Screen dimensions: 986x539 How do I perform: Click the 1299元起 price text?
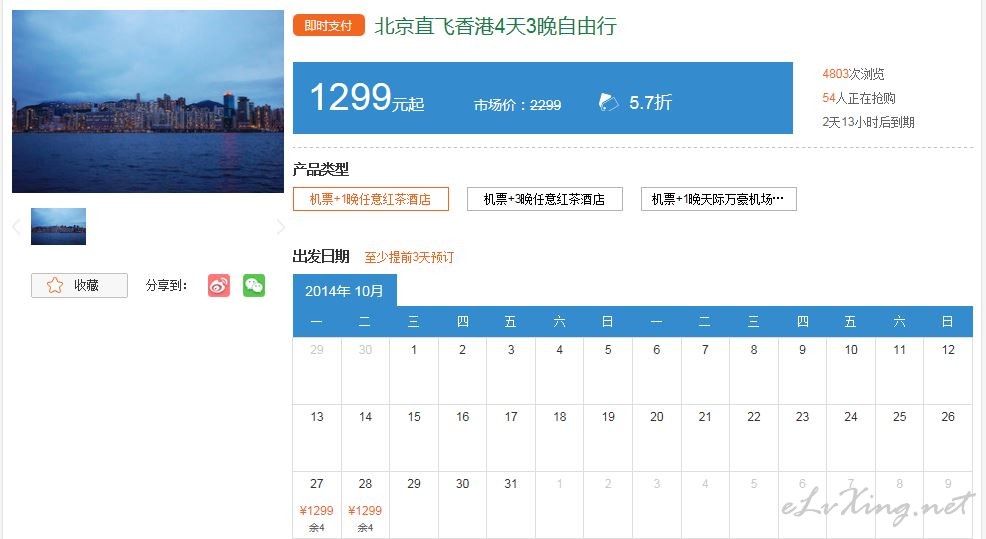pyautogui.click(x=367, y=98)
